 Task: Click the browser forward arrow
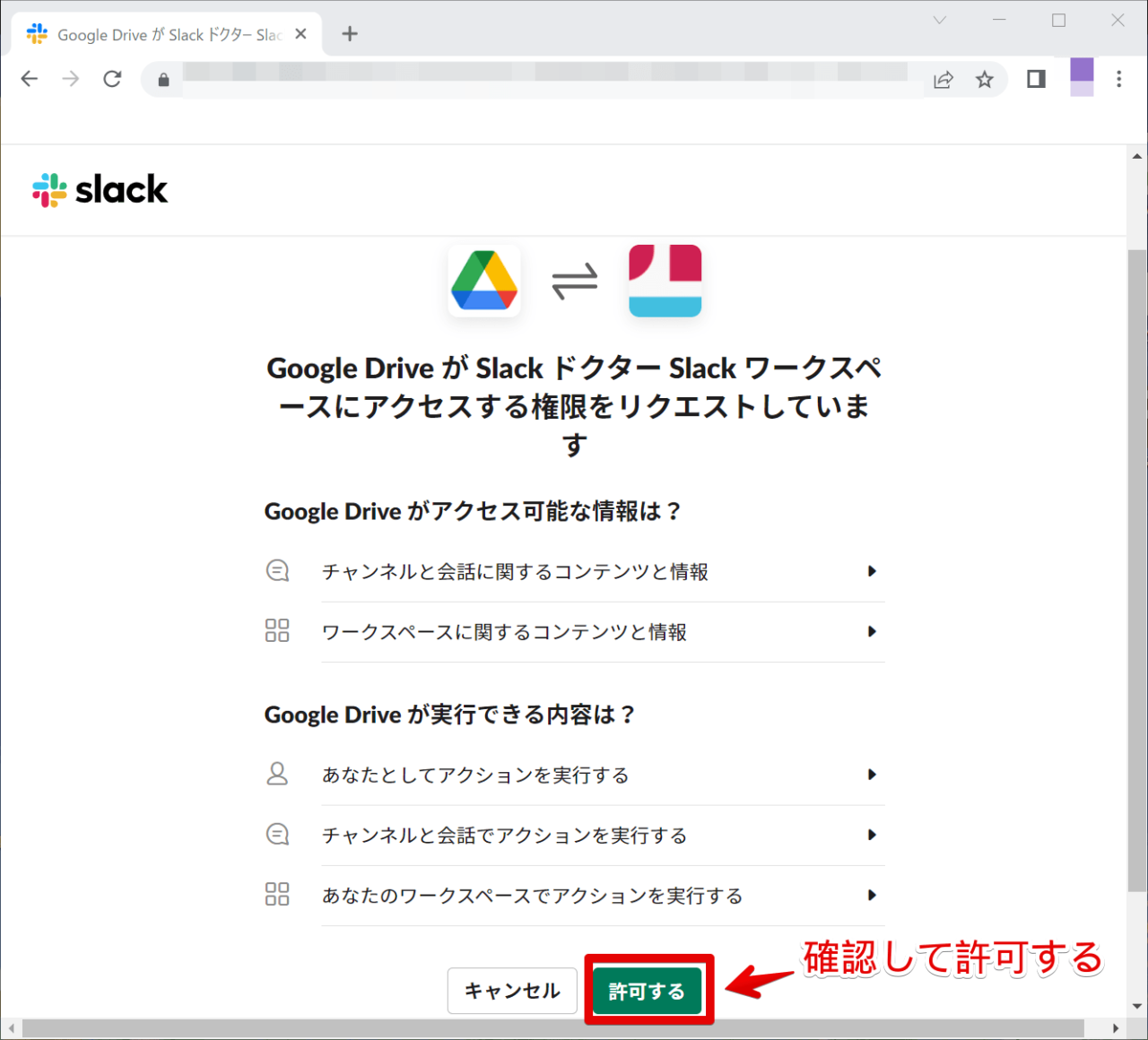71,79
